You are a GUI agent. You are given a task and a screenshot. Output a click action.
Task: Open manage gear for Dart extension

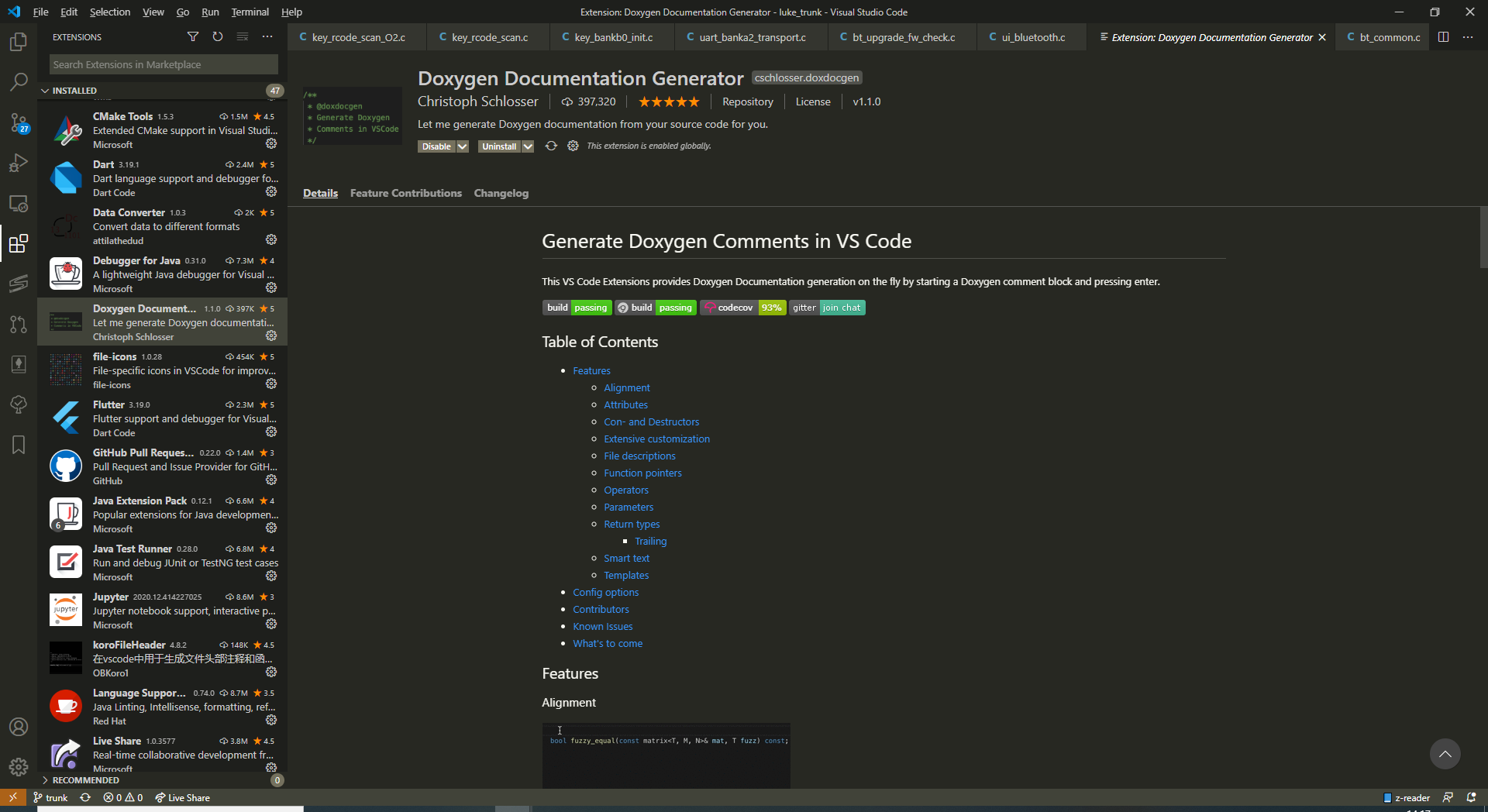pos(271,191)
